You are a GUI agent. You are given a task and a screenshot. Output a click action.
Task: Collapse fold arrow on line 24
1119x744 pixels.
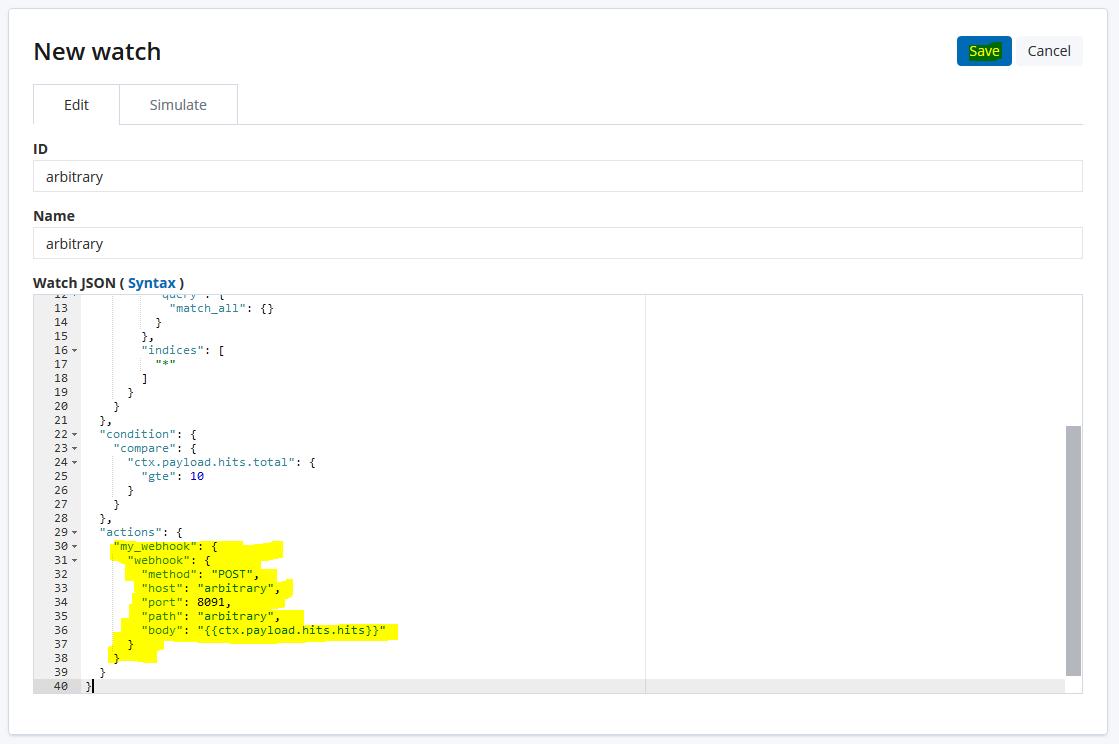click(x=74, y=462)
